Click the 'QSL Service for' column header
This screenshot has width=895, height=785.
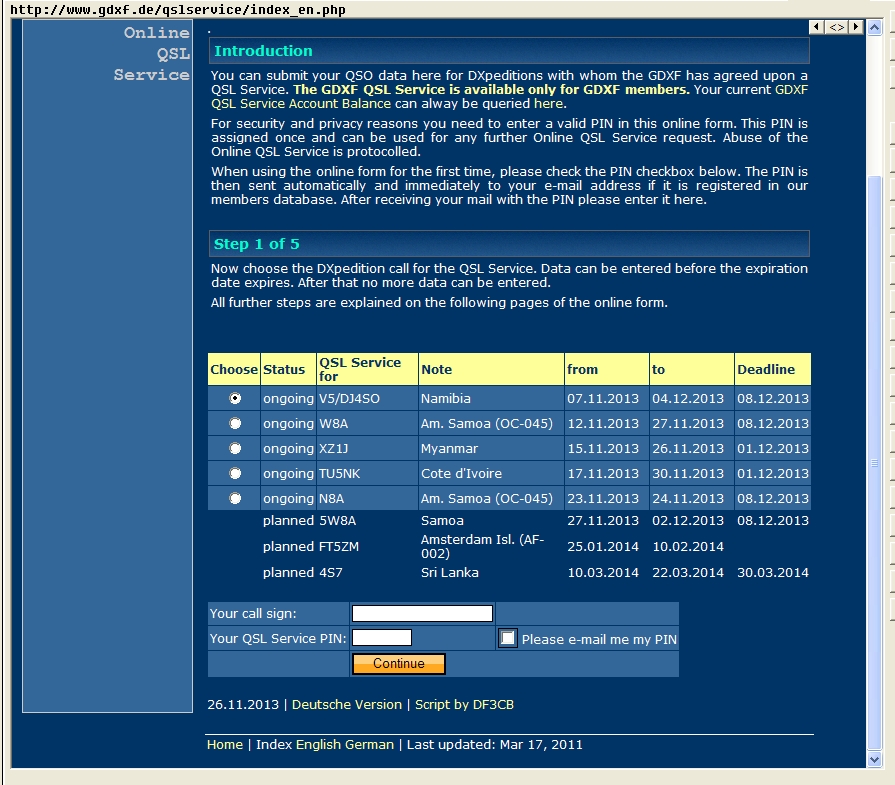367,369
